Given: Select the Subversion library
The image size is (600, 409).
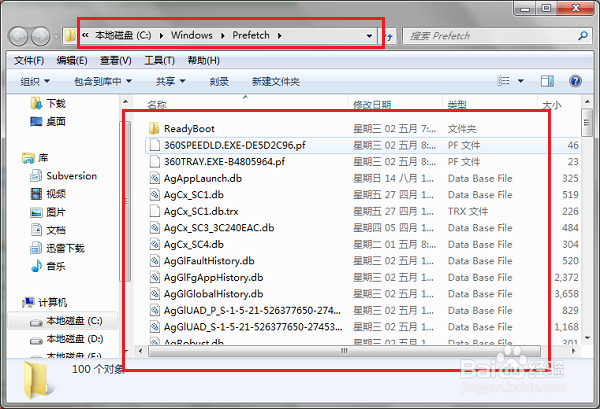Looking at the screenshot, I should tap(64, 176).
